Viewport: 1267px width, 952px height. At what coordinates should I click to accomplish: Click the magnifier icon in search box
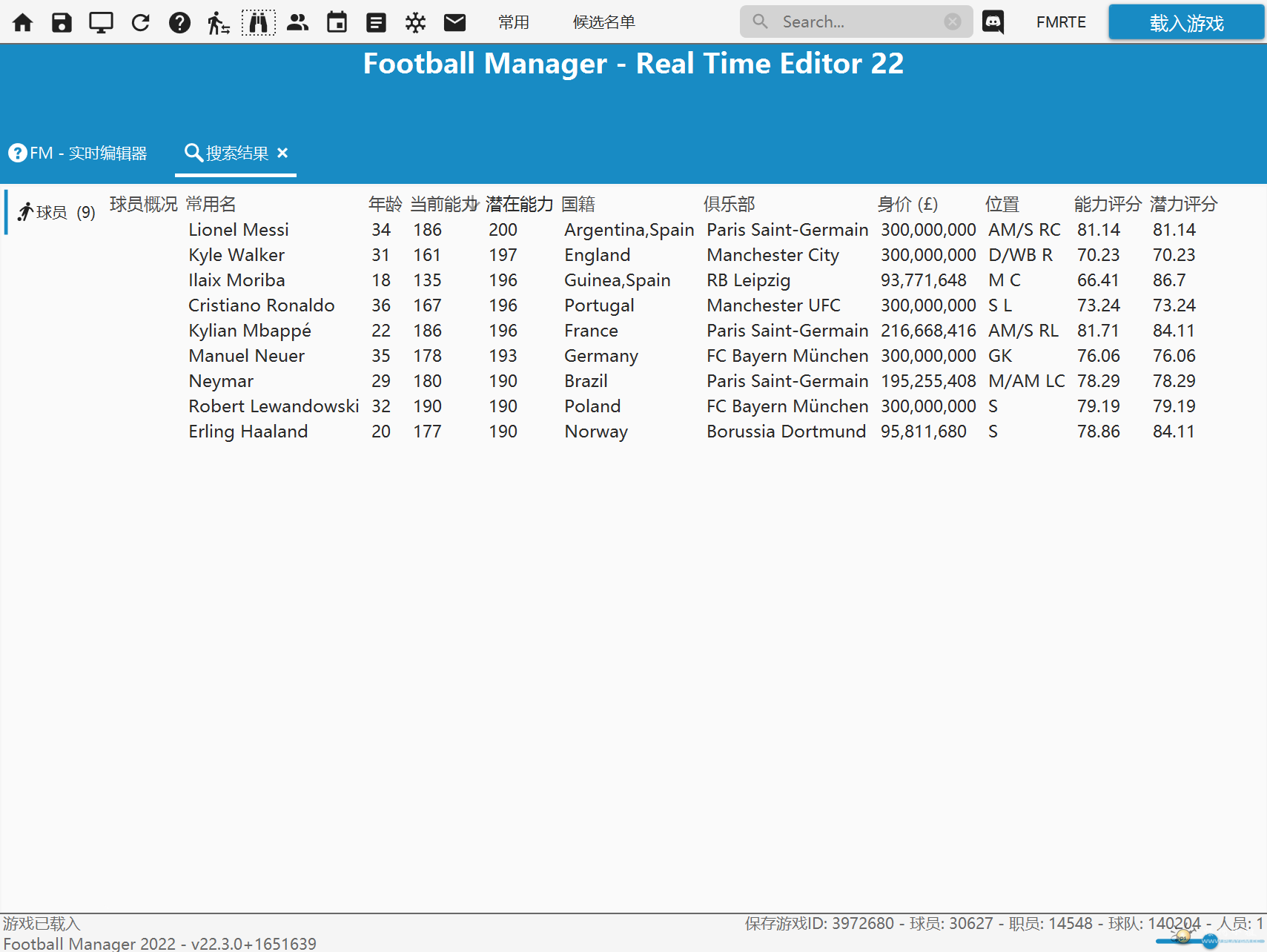point(760,22)
